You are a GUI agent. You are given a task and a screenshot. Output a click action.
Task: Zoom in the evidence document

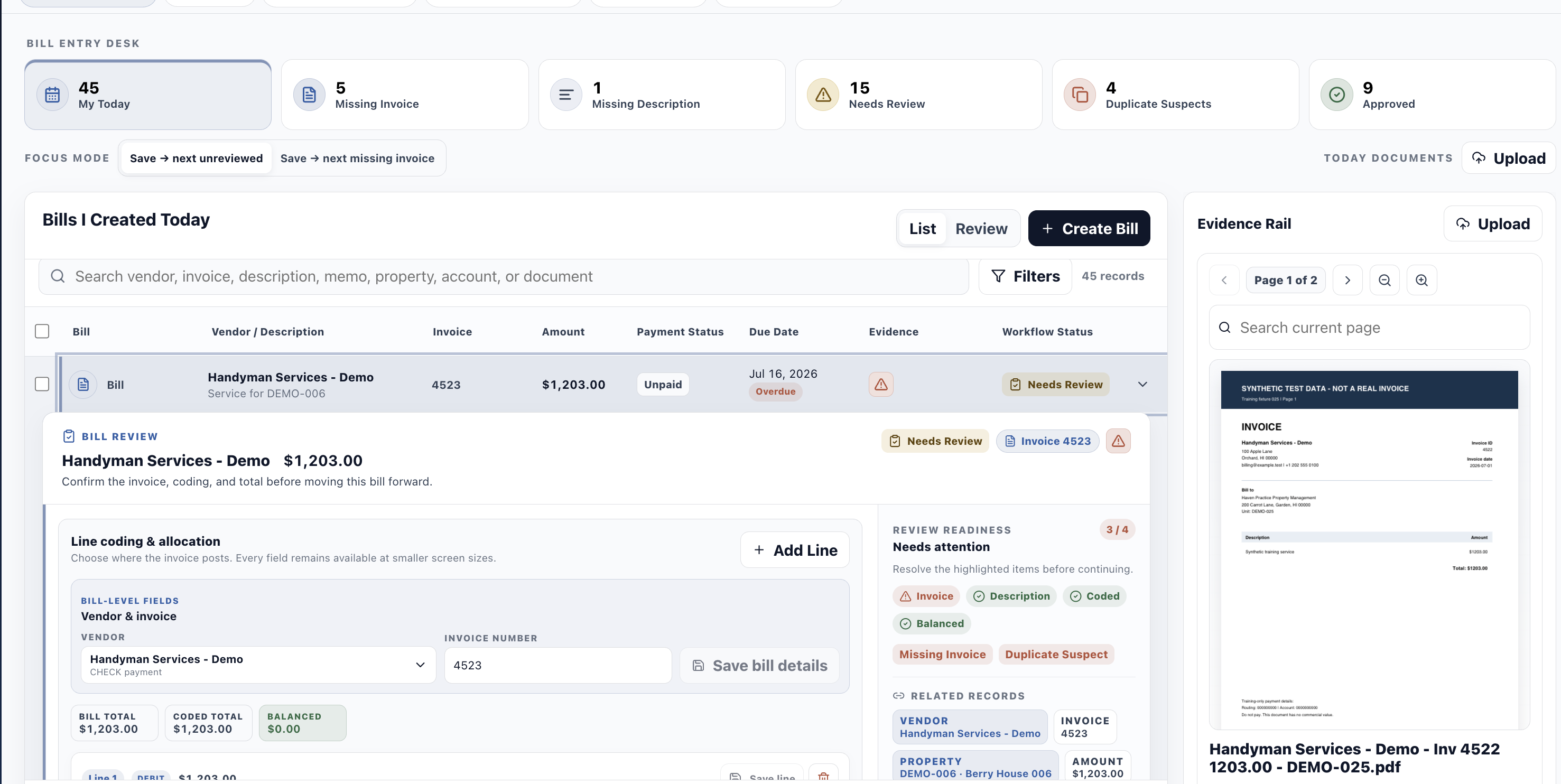[1421, 280]
